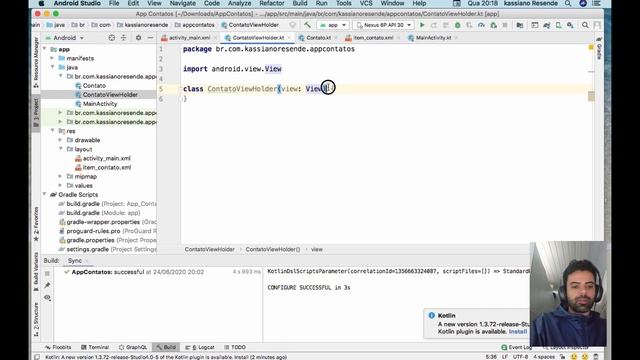Toggle the Build Variants side tab
The height and width of the screenshot is (360, 640).
click(x=36, y=271)
